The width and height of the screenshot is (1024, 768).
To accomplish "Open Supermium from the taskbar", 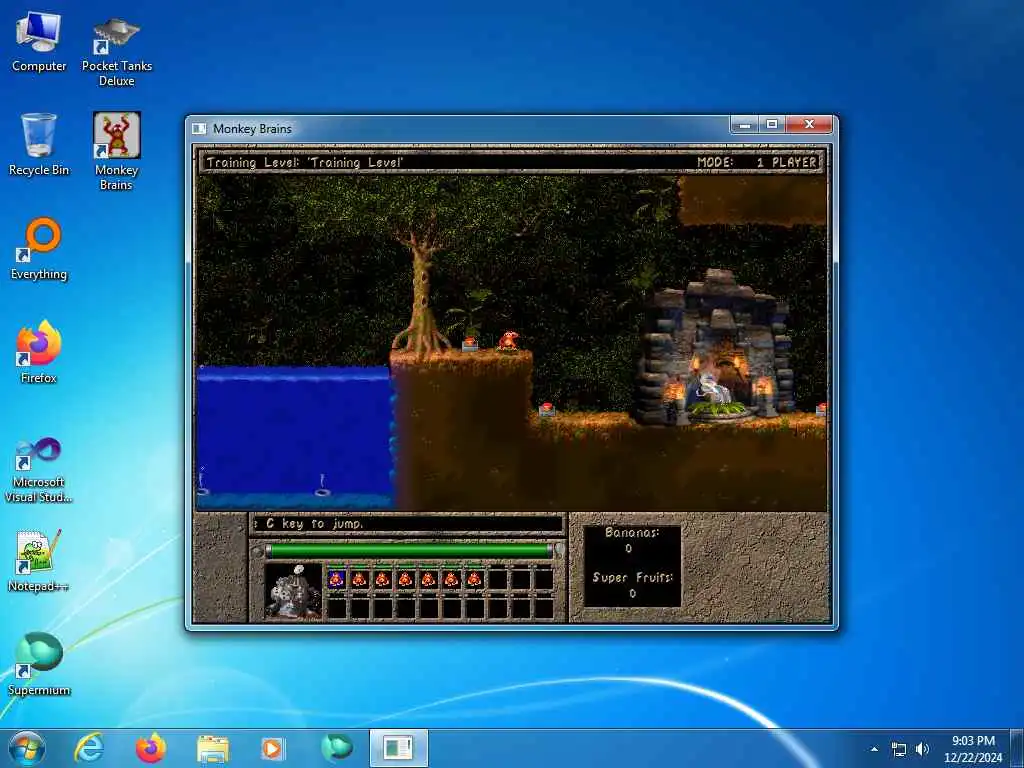I will 336,748.
